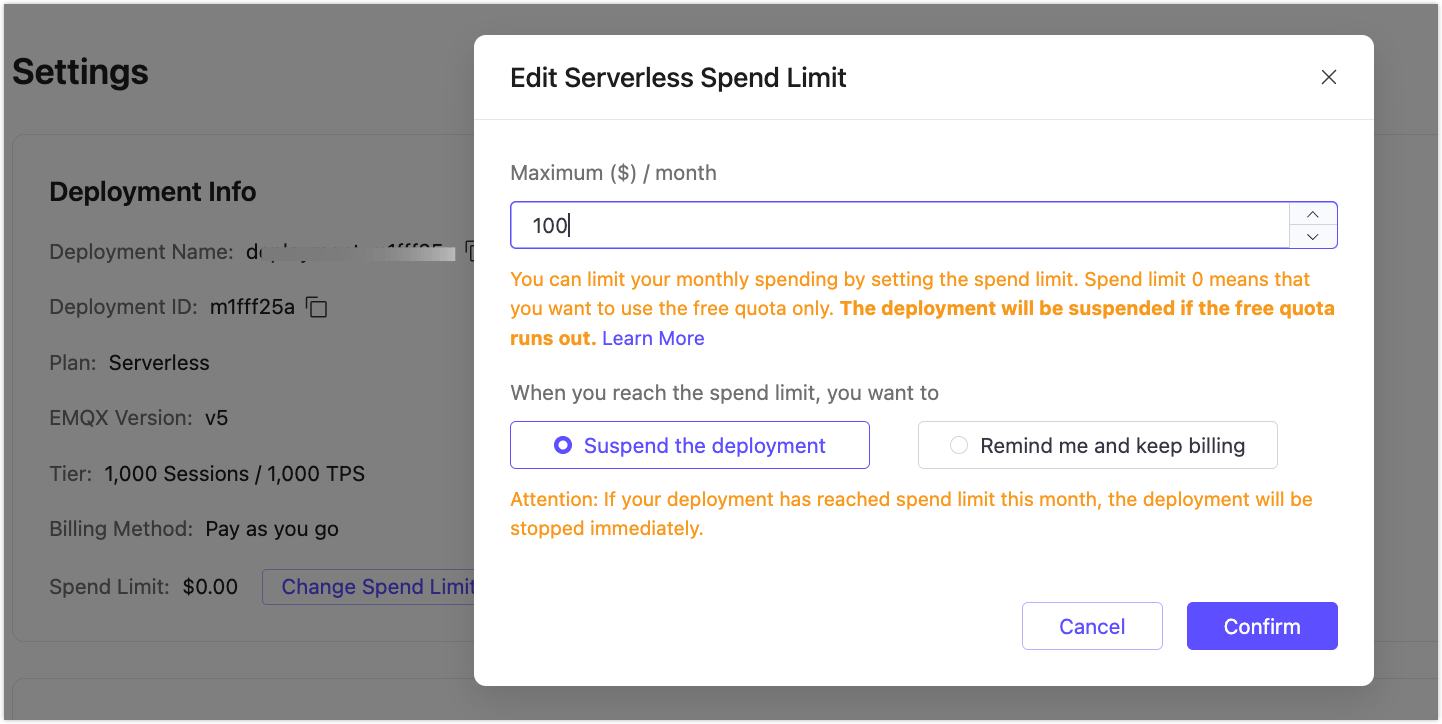Select the Suspend the deployment option
The height and width of the screenshot is (724, 1442).
tap(689, 444)
